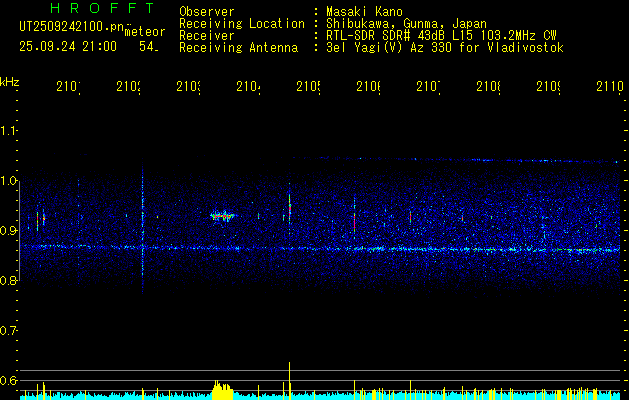Screen dimensions: 629x400
Task: Click the red echo streak near 2106
Action: tap(354, 219)
